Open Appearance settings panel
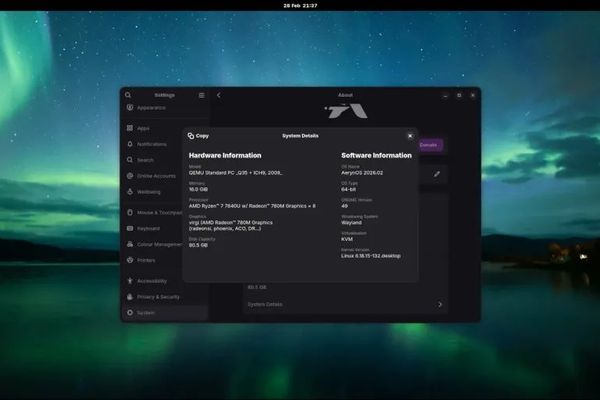 click(165, 108)
